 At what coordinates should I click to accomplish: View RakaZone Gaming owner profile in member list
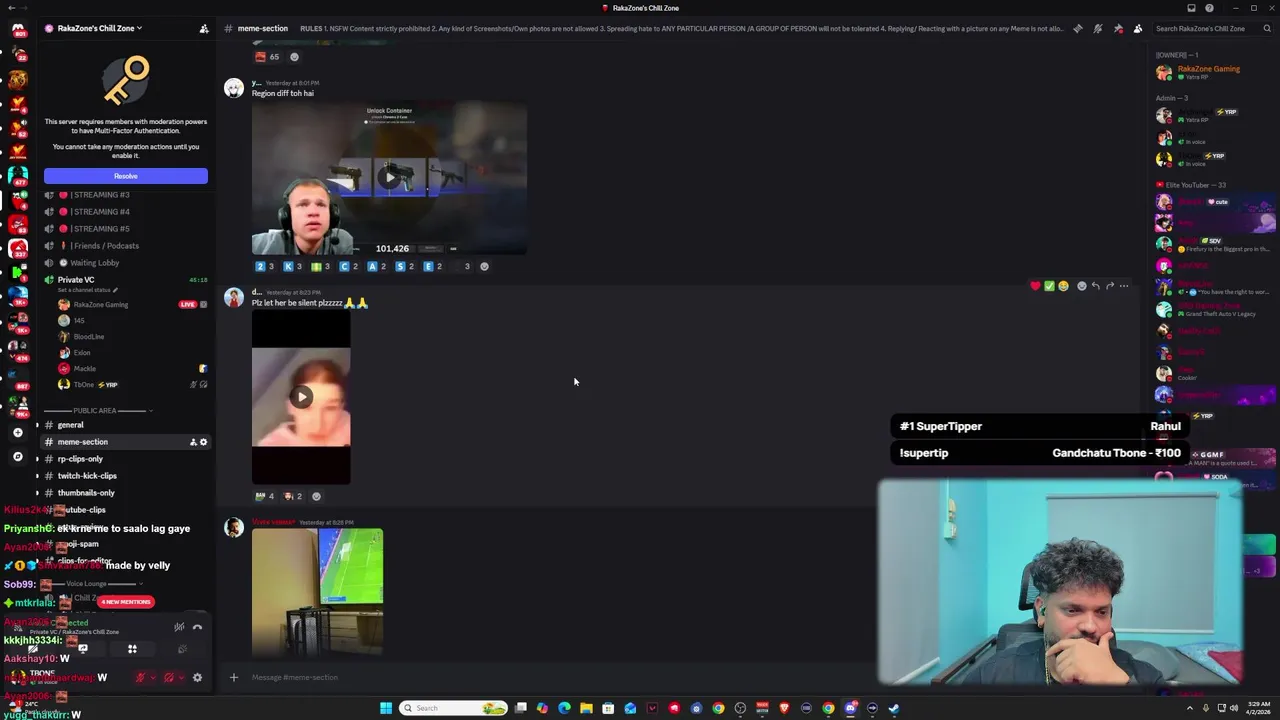tap(1209, 72)
